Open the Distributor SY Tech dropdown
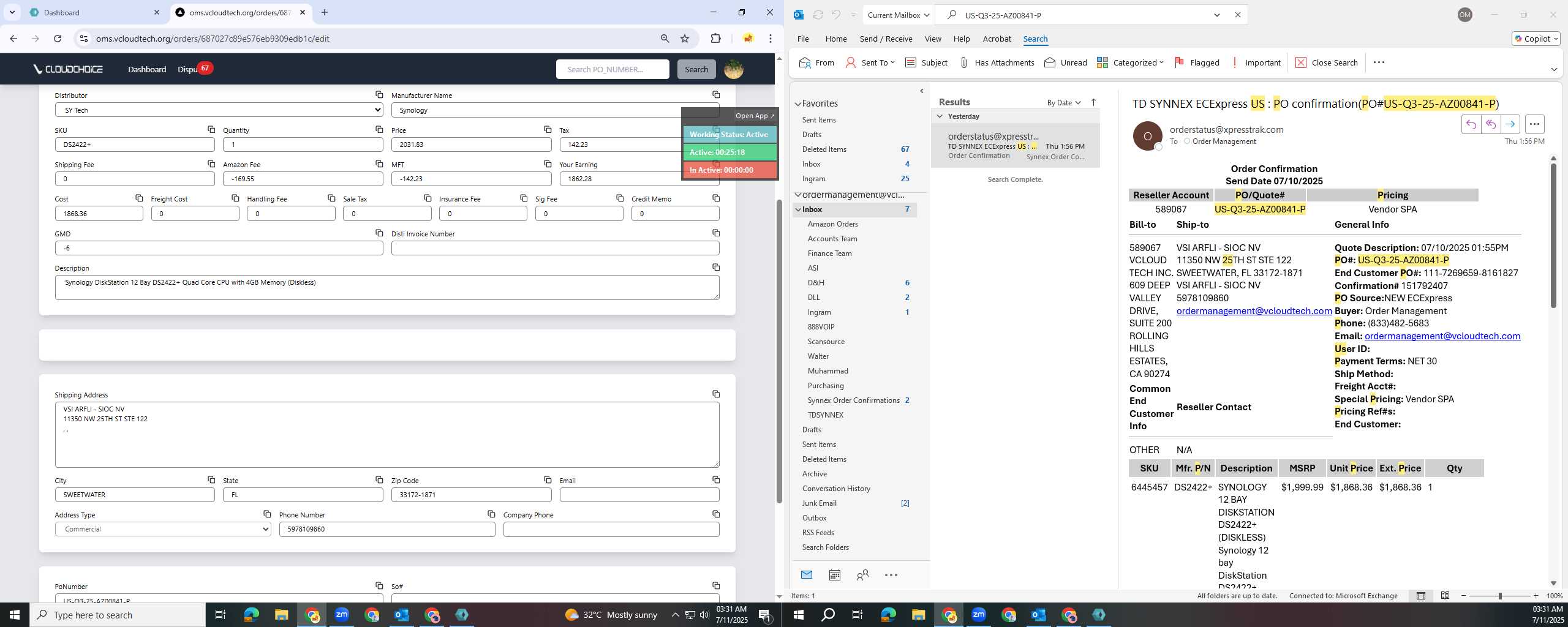 click(x=219, y=110)
